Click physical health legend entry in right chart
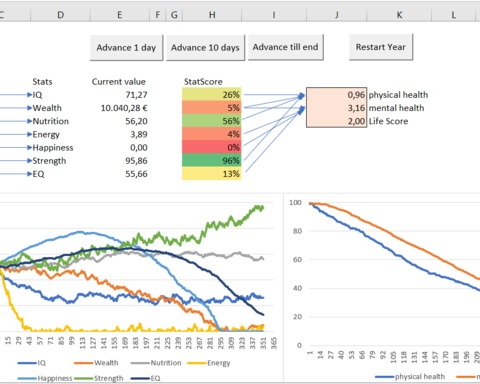The width and height of the screenshot is (480, 384). coord(410,377)
